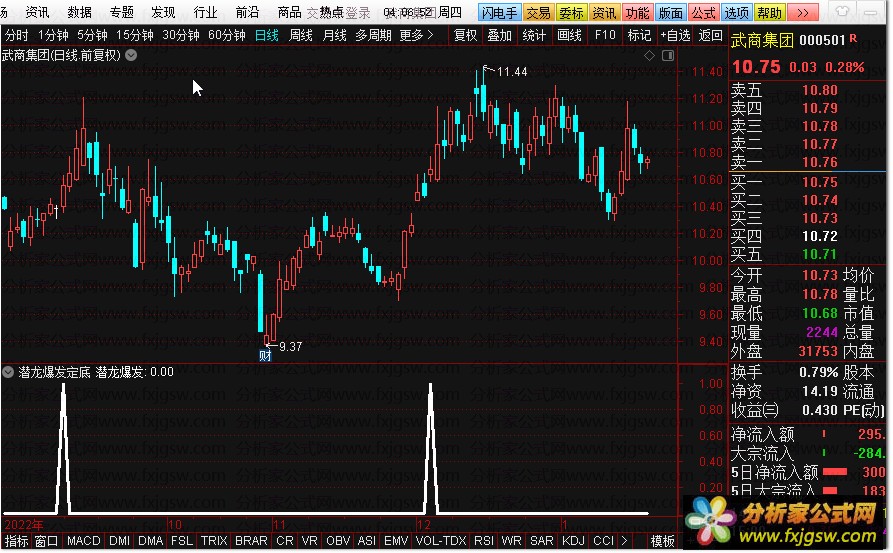Select the 周线 weekly period
Viewport: 893px width, 553px height.
coord(301,35)
